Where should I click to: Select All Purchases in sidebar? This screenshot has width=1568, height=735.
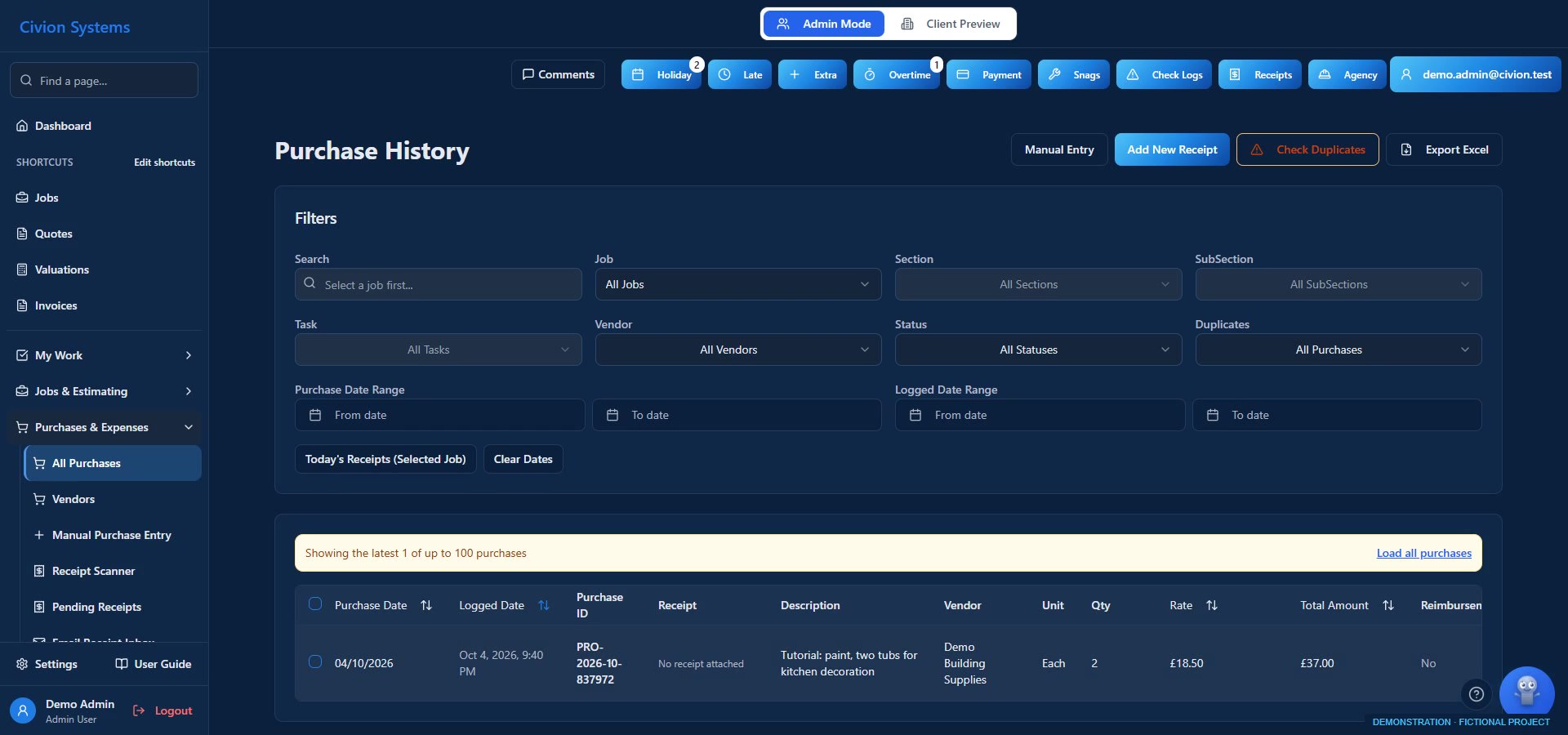[x=113, y=463]
